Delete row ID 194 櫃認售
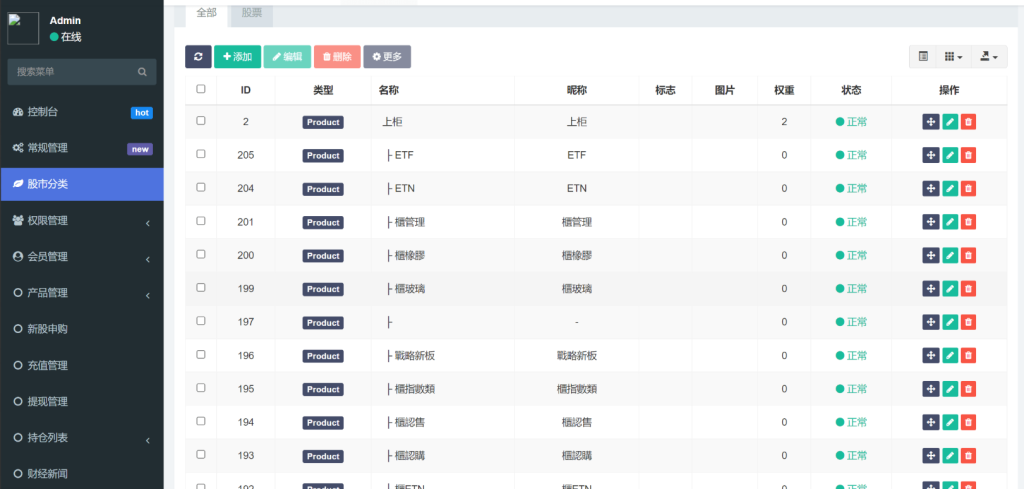The image size is (1024, 489). coord(968,422)
